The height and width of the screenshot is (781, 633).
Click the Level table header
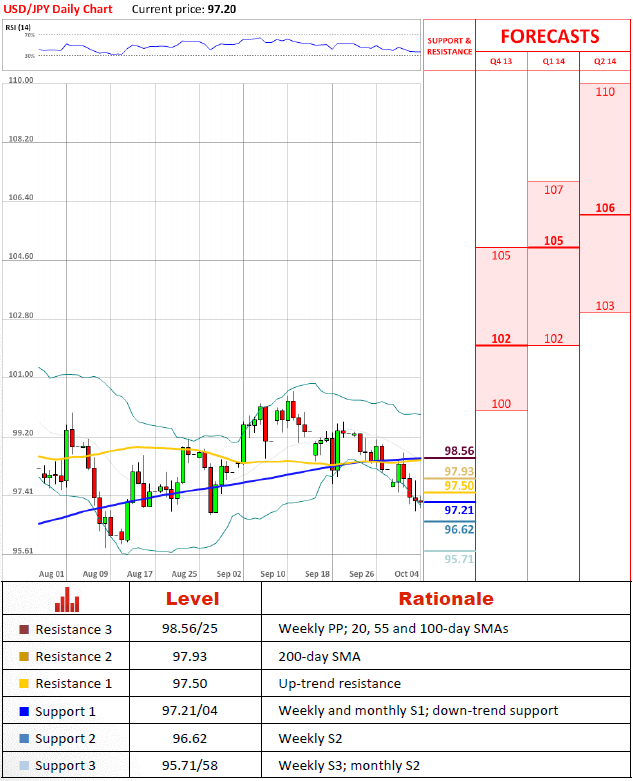coord(192,599)
